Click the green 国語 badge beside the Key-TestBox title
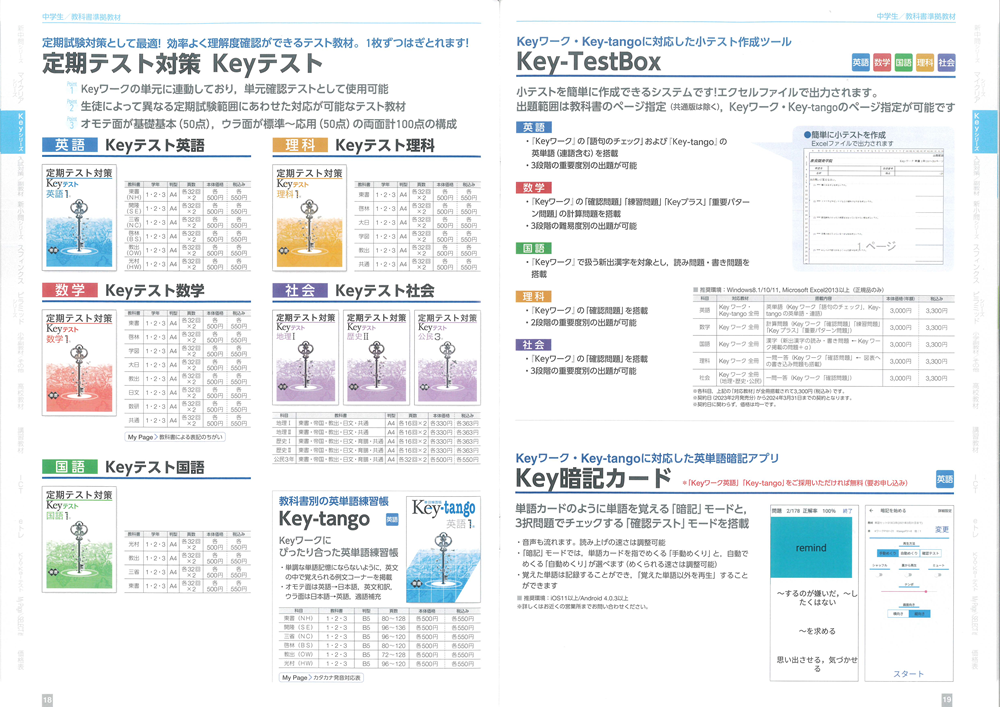 (x=903, y=62)
